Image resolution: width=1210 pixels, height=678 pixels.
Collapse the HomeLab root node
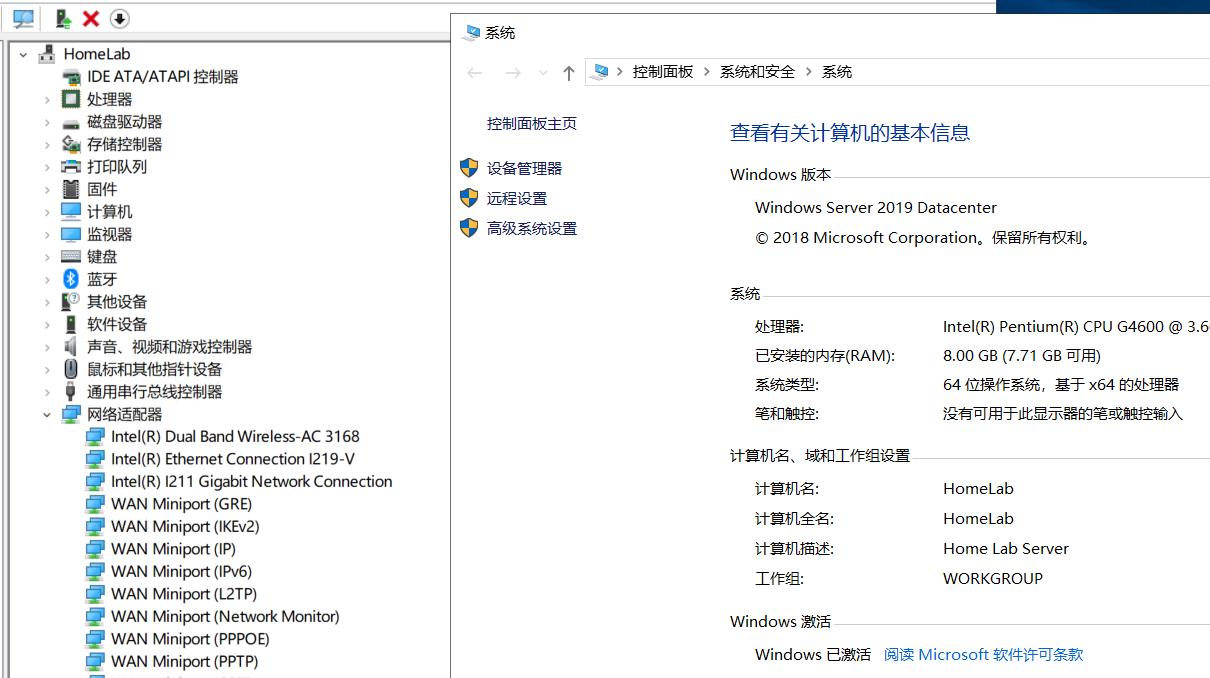pos(23,54)
